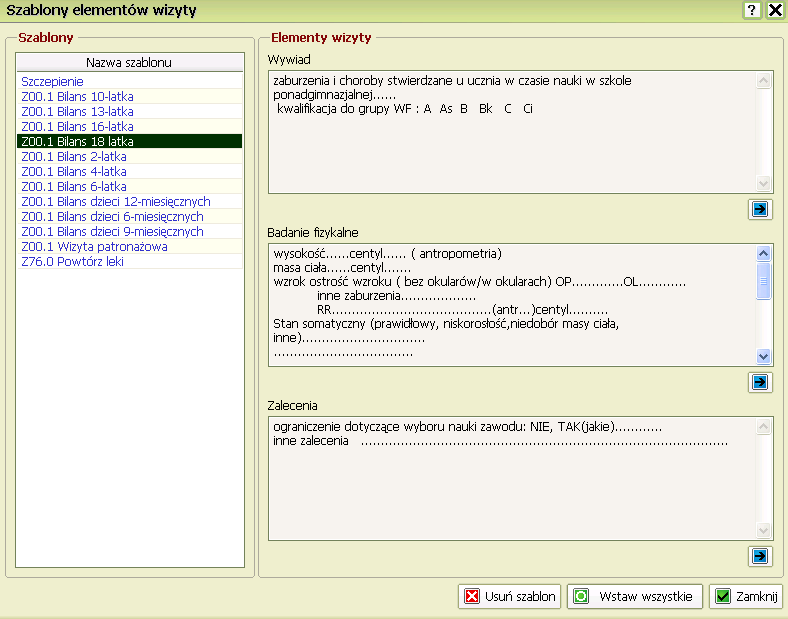Image resolution: width=788 pixels, height=619 pixels.
Task: Click the Zalecenia scrollbar down arrow
Action: [763, 531]
